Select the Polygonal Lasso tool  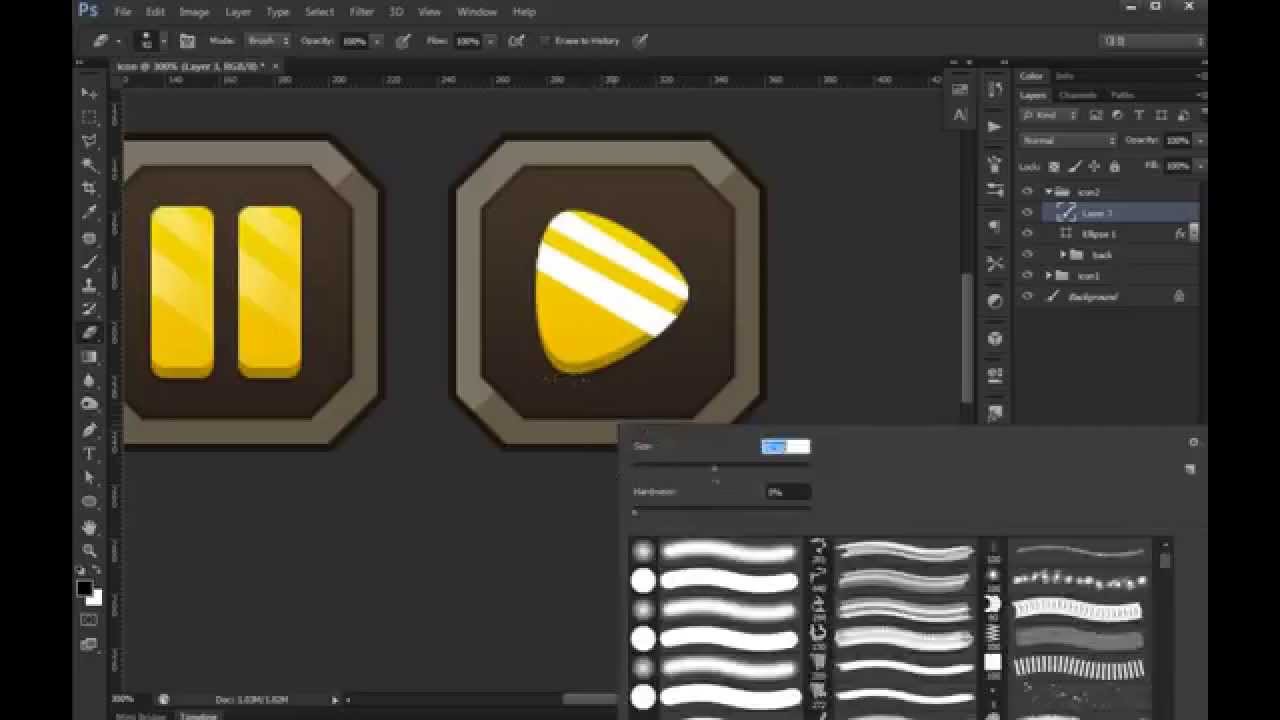pyautogui.click(x=90, y=141)
